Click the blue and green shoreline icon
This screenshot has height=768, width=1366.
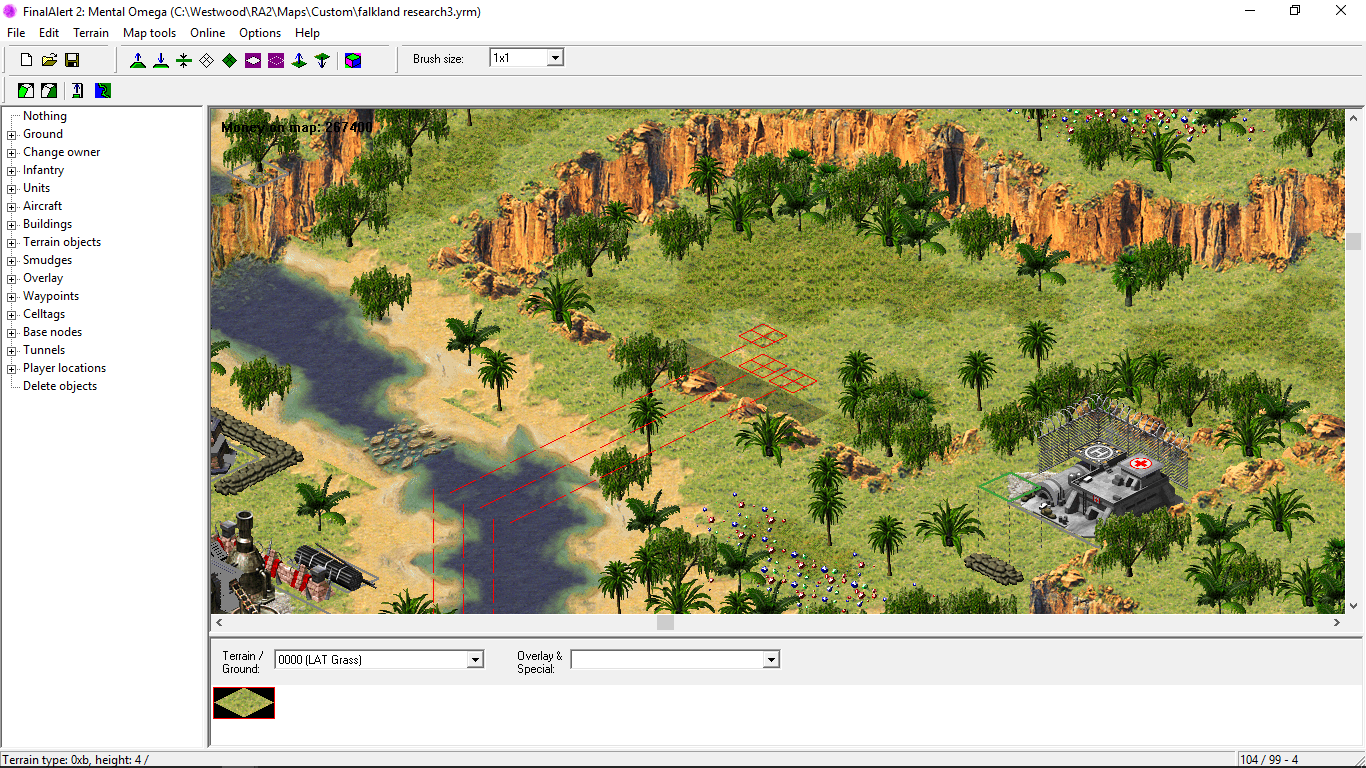pyautogui.click(x=103, y=90)
